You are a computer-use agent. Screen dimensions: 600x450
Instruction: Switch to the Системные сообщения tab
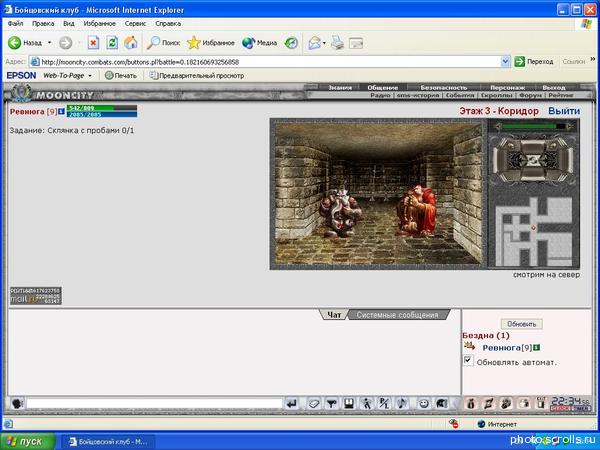click(x=397, y=315)
